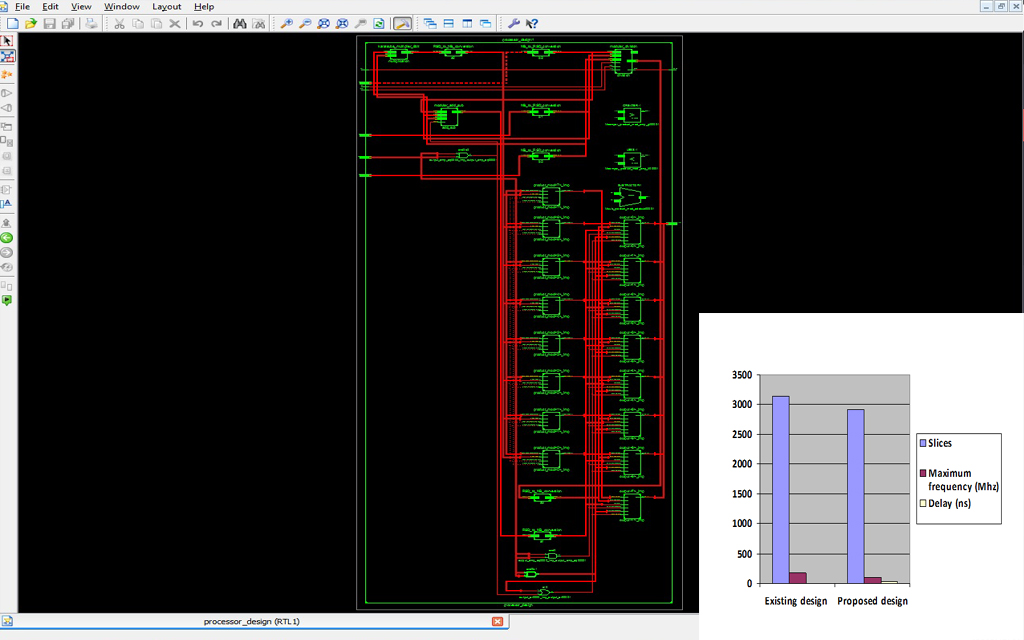Open the Window menu
This screenshot has width=1024, height=640.
point(122,7)
